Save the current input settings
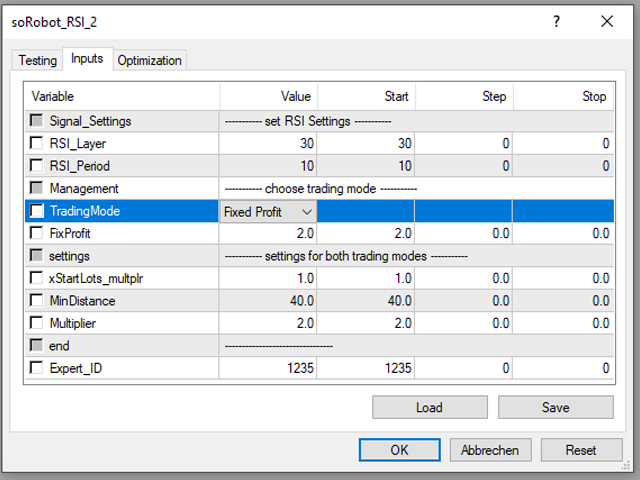Screen dimensions: 640x480 (556, 407)
